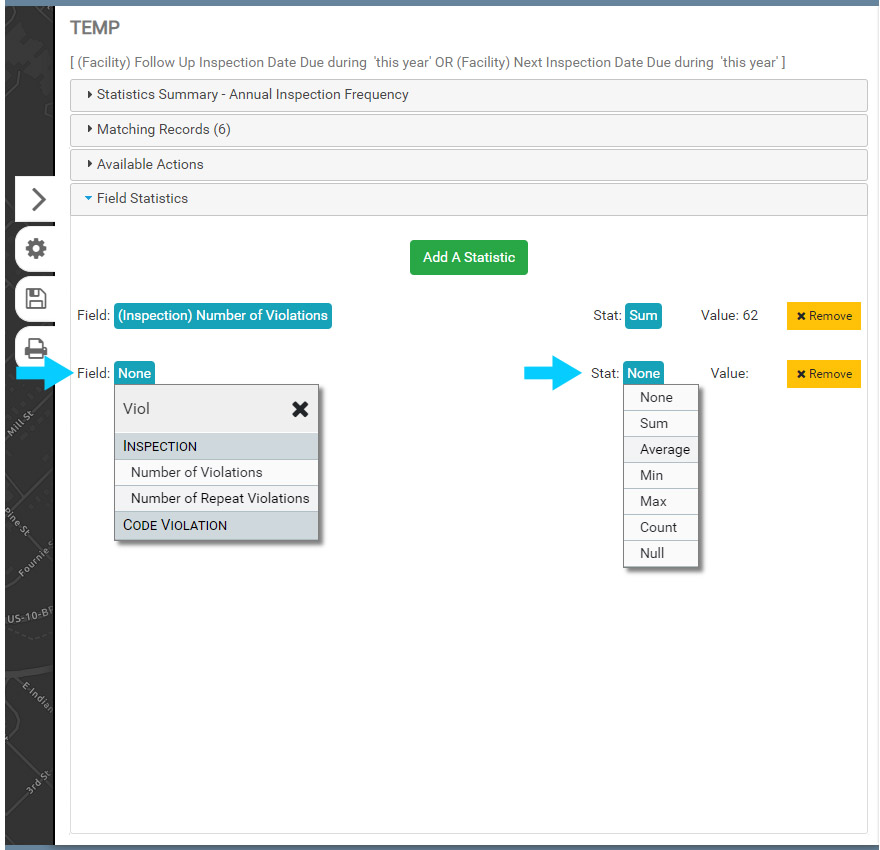Click the chevron arrow to expand sidebar

(38, 199)
